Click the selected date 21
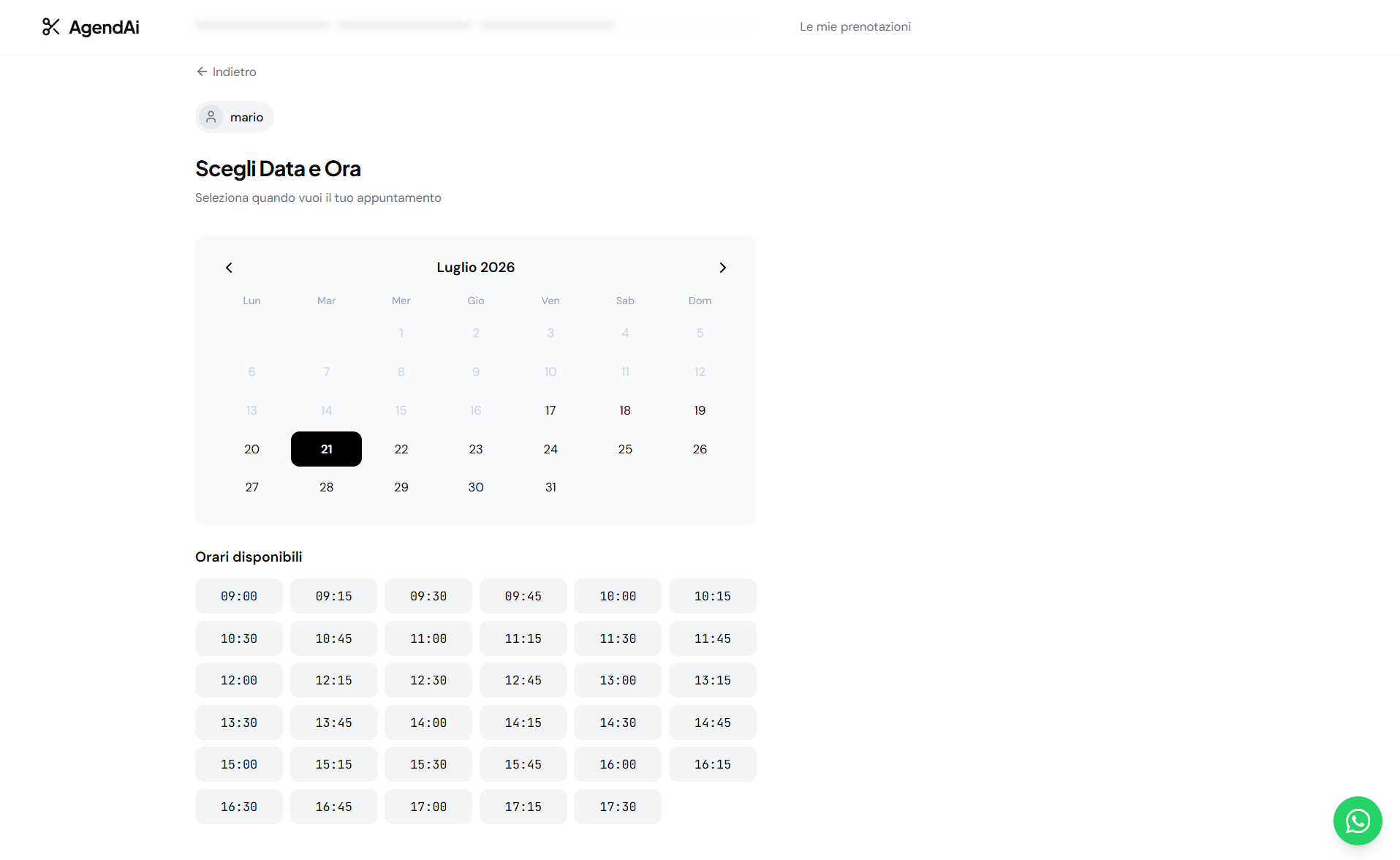The image size is (1400, 860). click(x=326, y=449)
